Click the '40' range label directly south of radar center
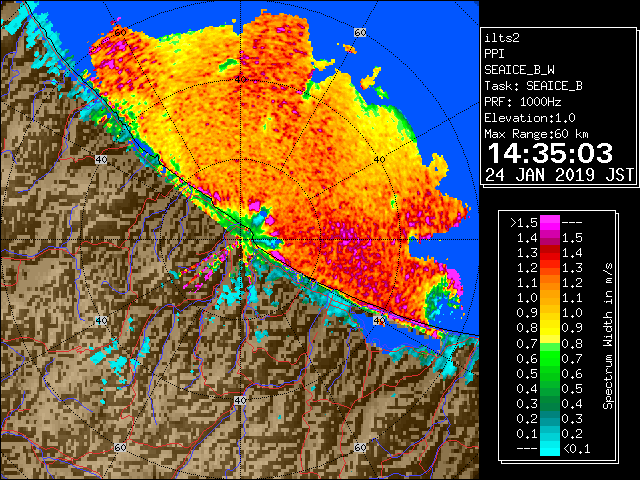 tap(240, 400)
